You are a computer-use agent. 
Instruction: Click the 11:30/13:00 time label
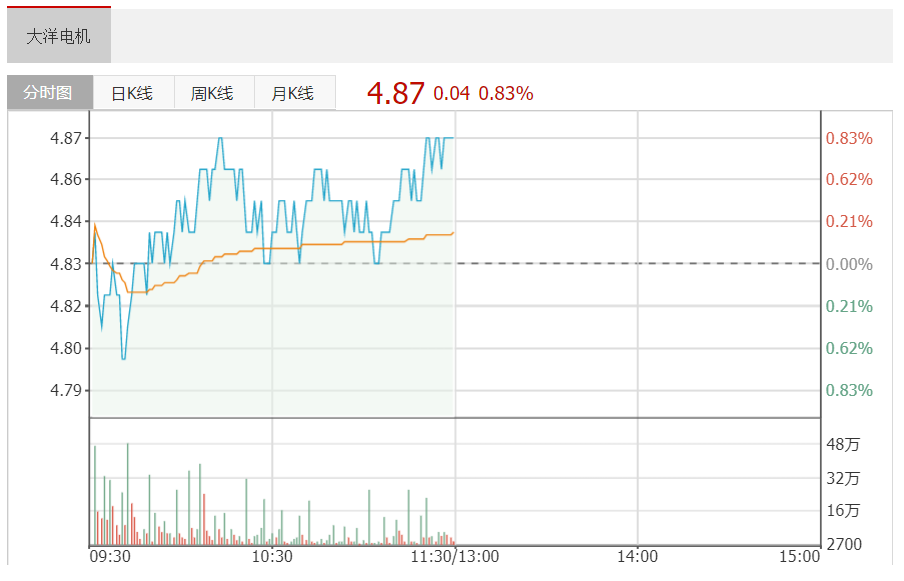click(455, 557)
